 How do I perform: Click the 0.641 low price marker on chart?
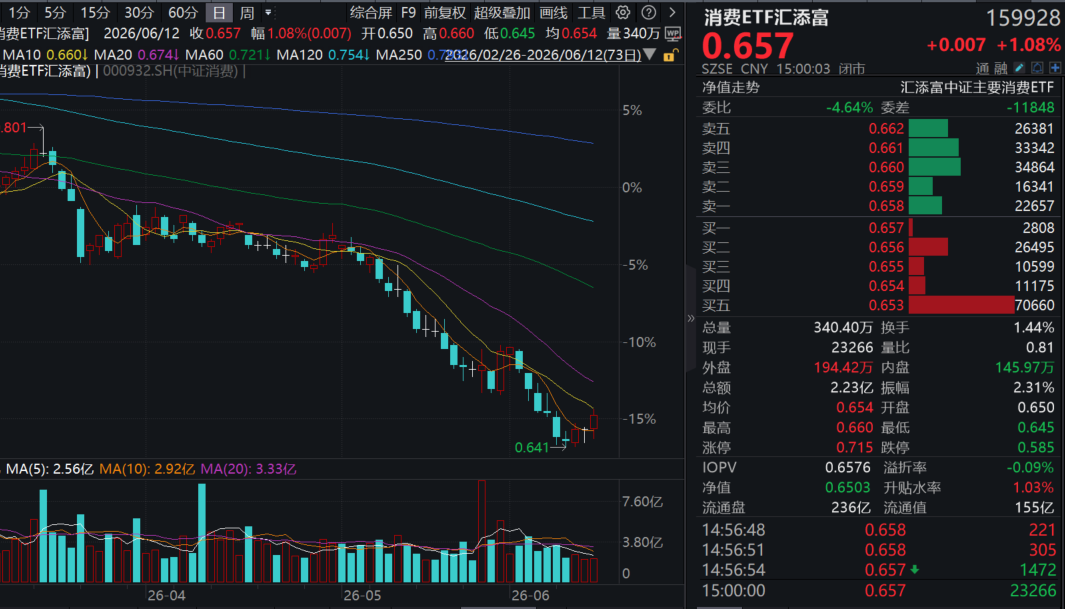point(531,447)
